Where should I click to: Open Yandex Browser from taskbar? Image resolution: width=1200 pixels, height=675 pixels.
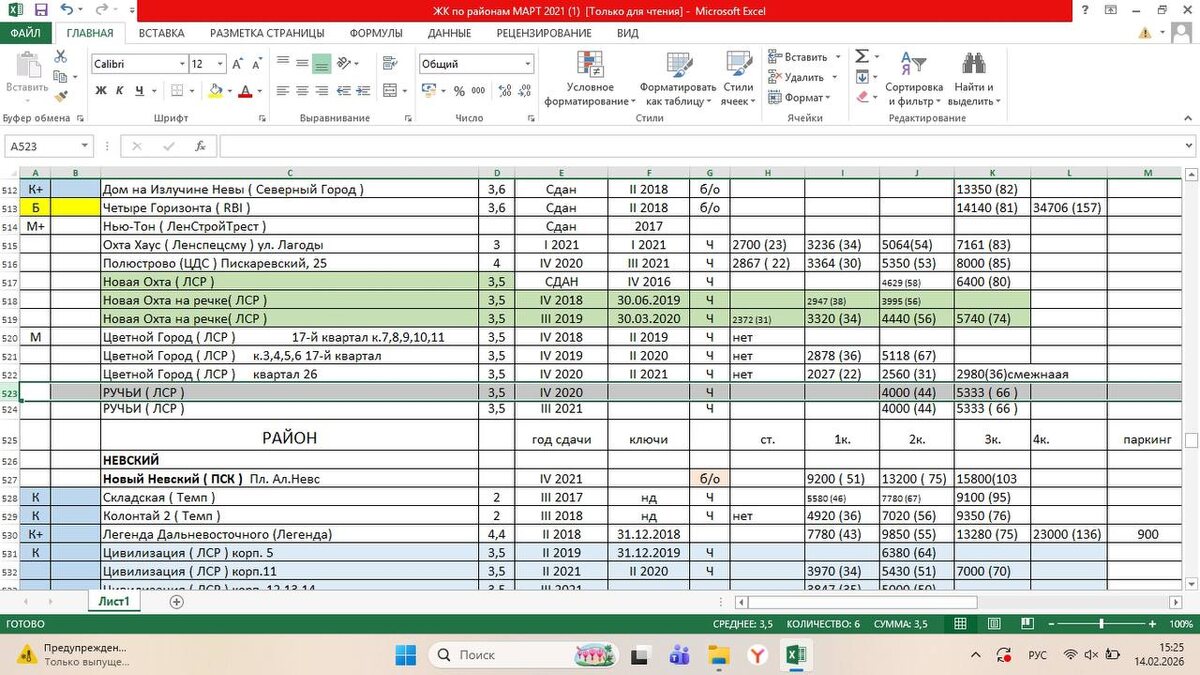click(x=758, y=655)
